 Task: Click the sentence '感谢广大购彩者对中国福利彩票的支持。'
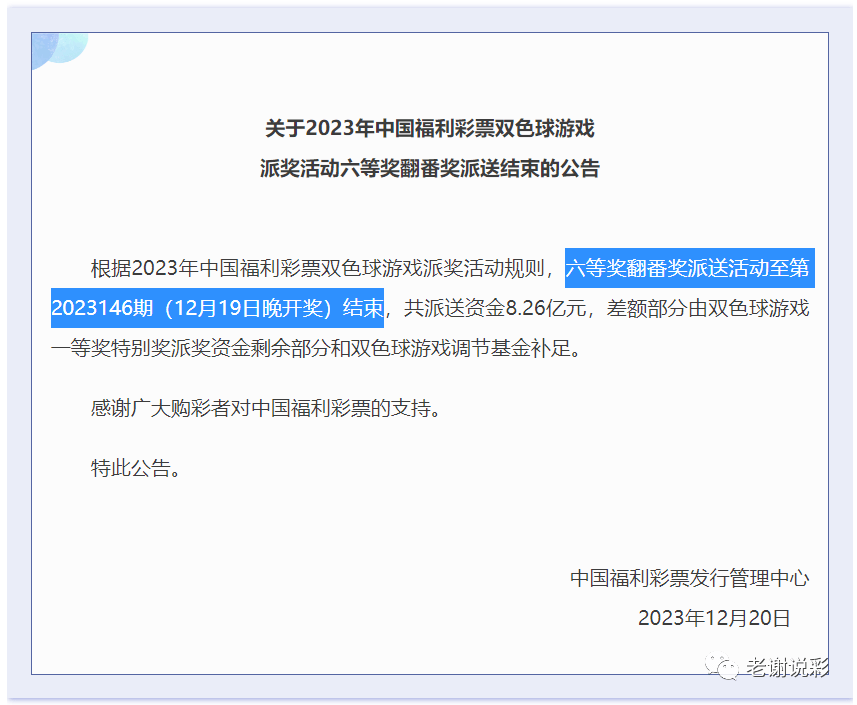266,408
